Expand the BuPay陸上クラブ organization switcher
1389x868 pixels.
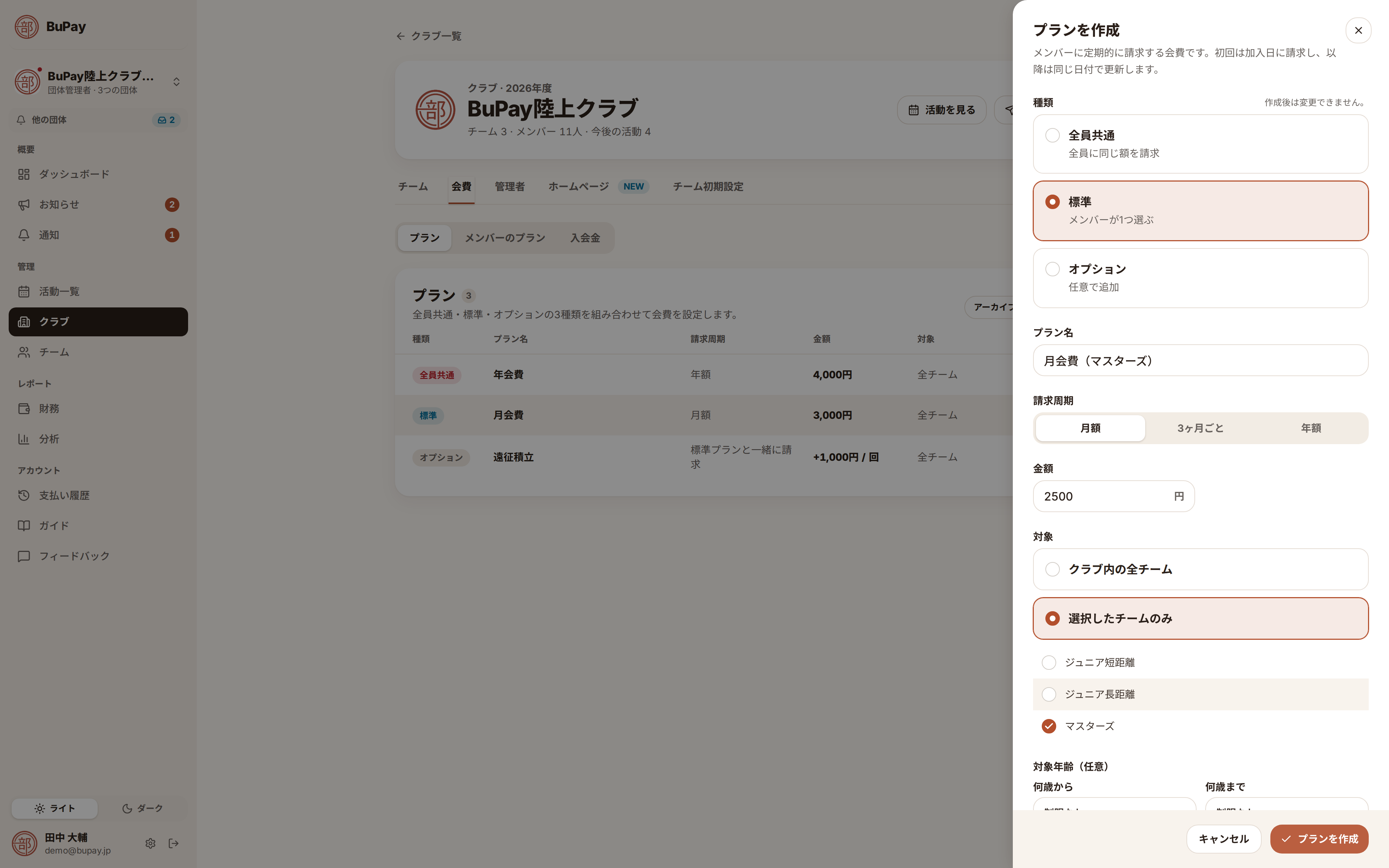[98, 82]
